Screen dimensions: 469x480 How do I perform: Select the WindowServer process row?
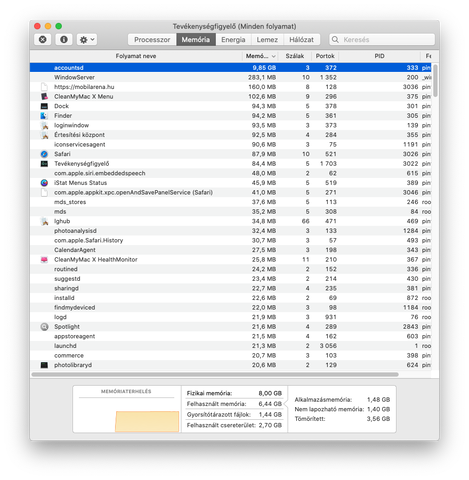click(231, 77)
